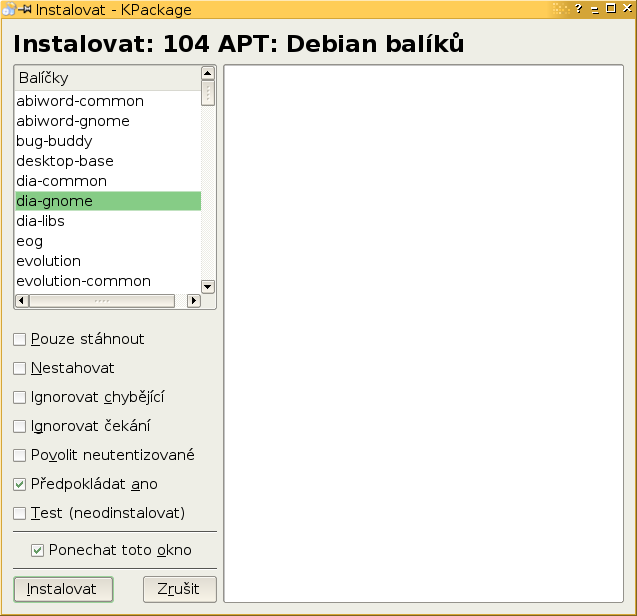Click the horizontal scrollbar handle of package list
This screenshot has height=616, width=637.
pos(102,301)
